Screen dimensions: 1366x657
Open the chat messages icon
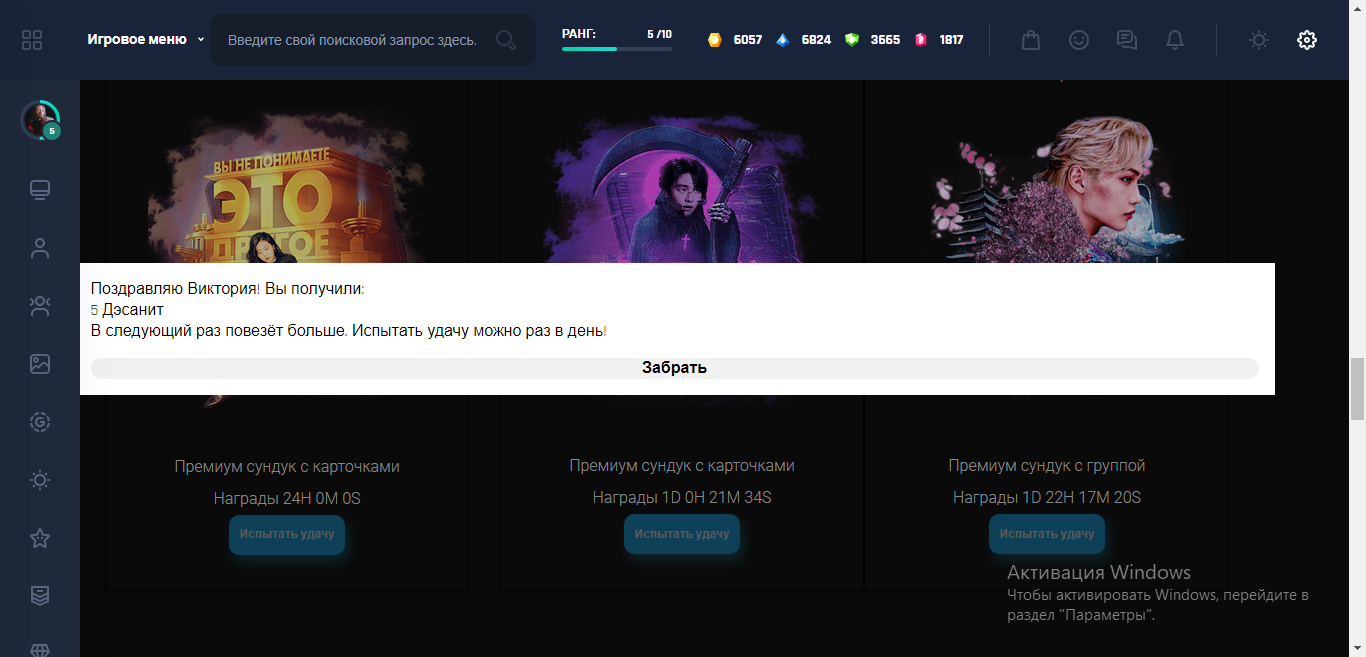[x=1127, y=40]
